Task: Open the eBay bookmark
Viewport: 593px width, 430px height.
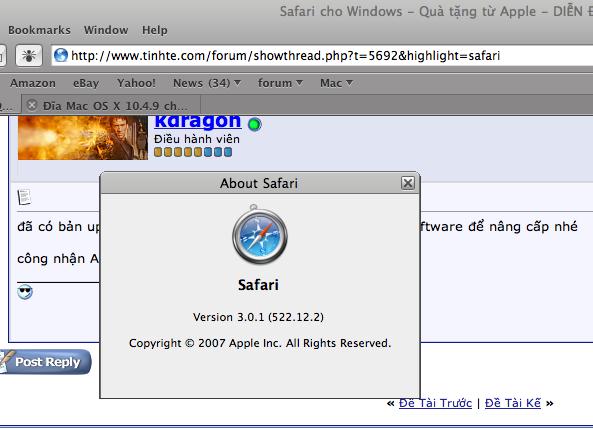Action: [86, 83]
